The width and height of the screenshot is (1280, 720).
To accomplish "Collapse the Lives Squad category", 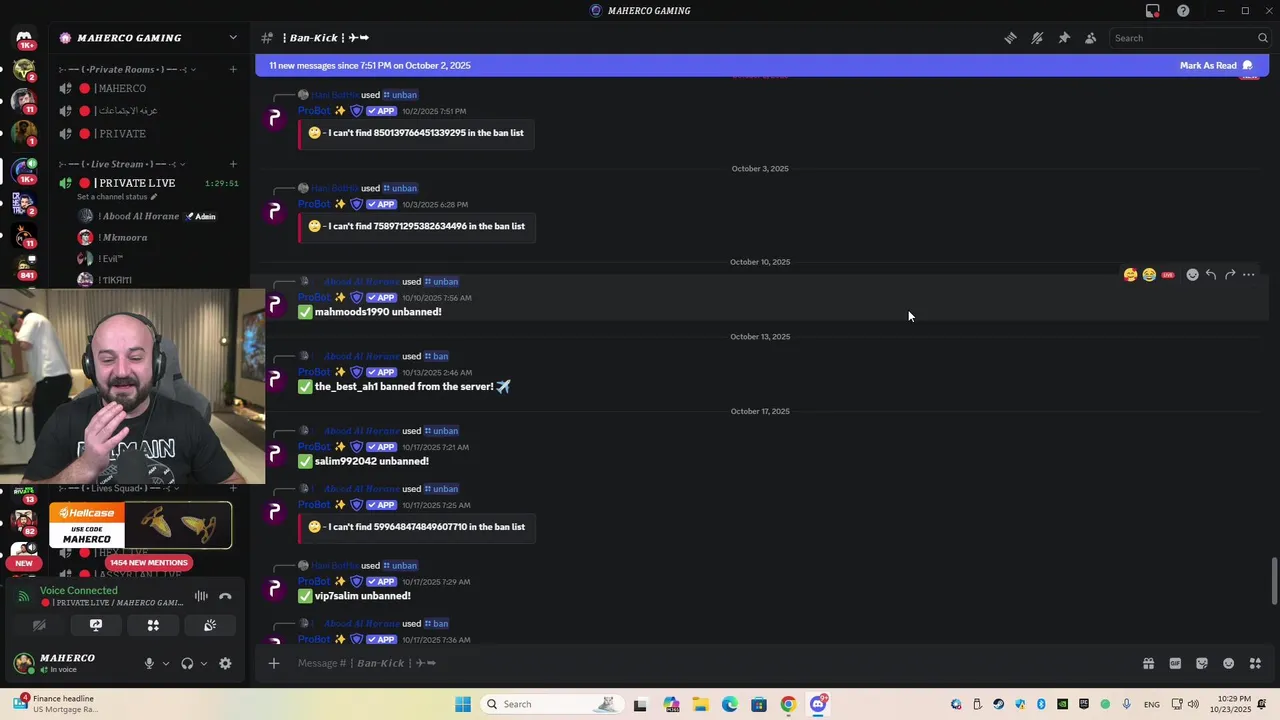I will (x=118, y=488).
